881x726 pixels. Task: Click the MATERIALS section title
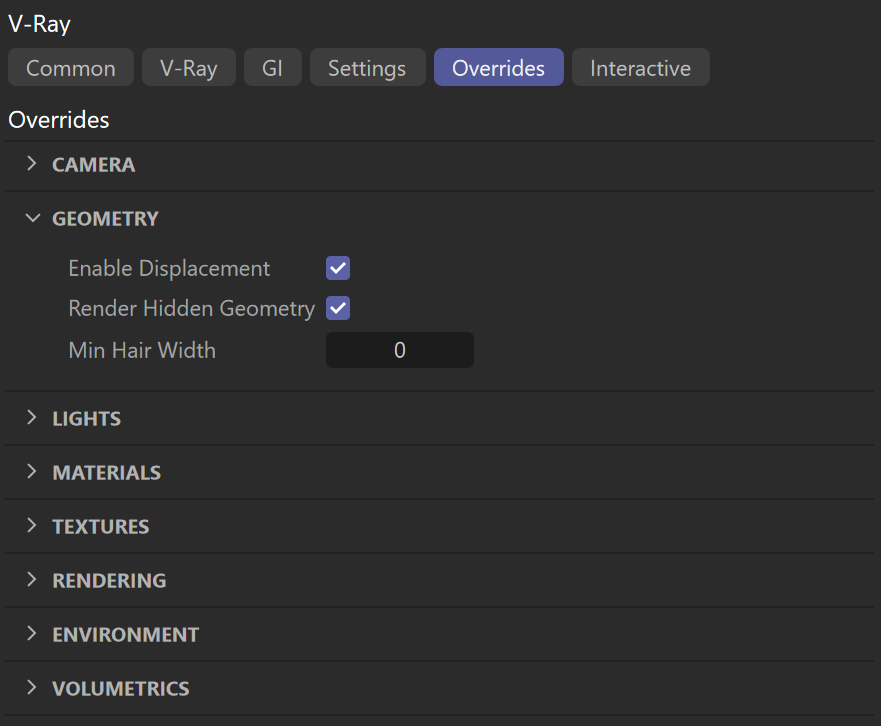pyautogui.click(x=107, y=473)
